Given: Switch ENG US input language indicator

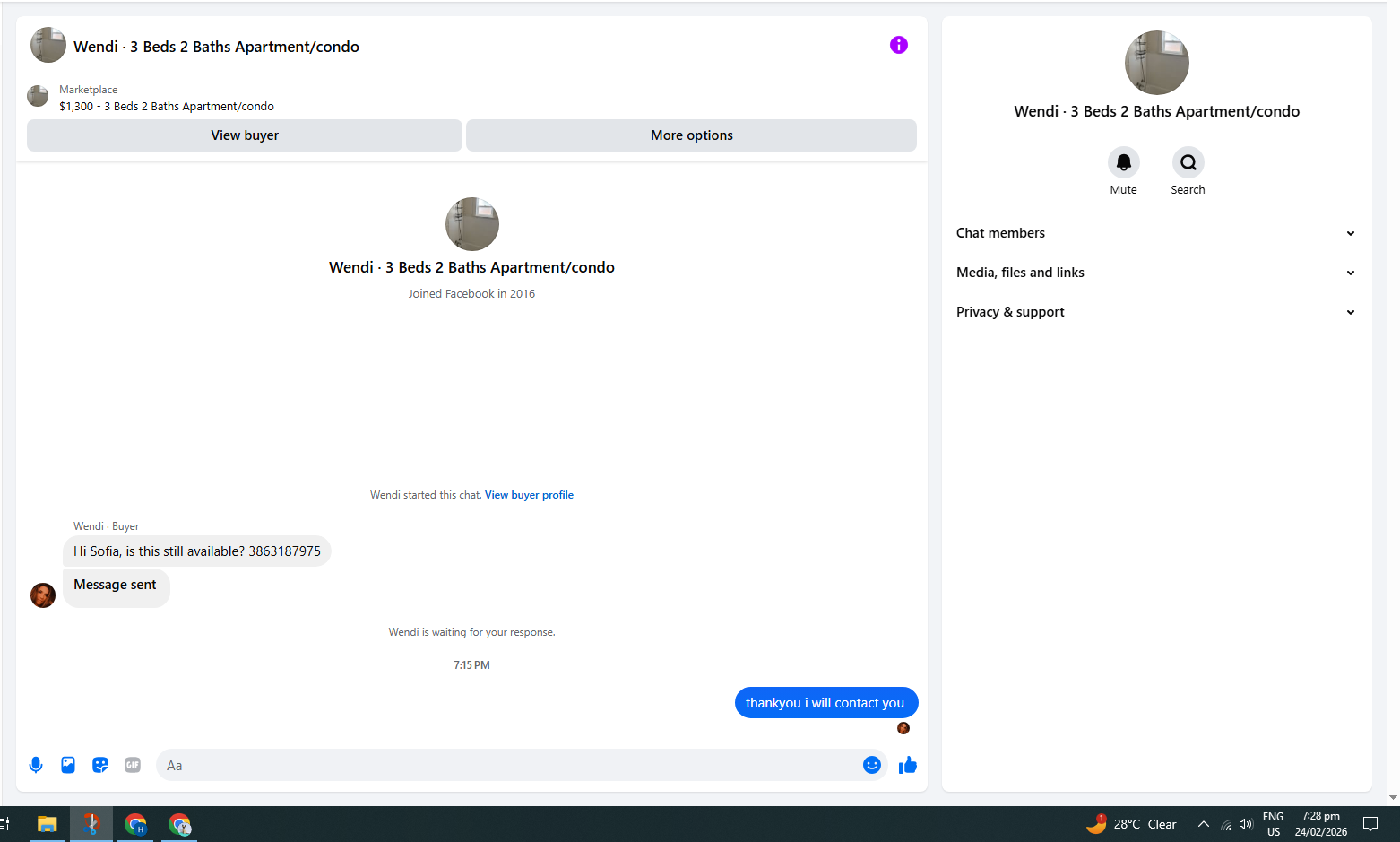Looking at the screenshot, I should pyautogui.click(x=1273, y=824).
